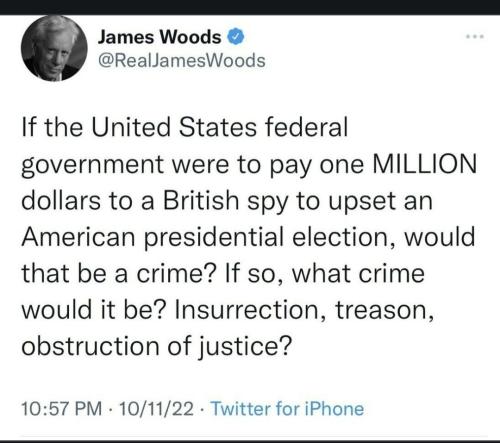Viewport: 500px width, 443px height.
Task: Click the phrase 'British spy' in the tweet
Action: (225, 202)
